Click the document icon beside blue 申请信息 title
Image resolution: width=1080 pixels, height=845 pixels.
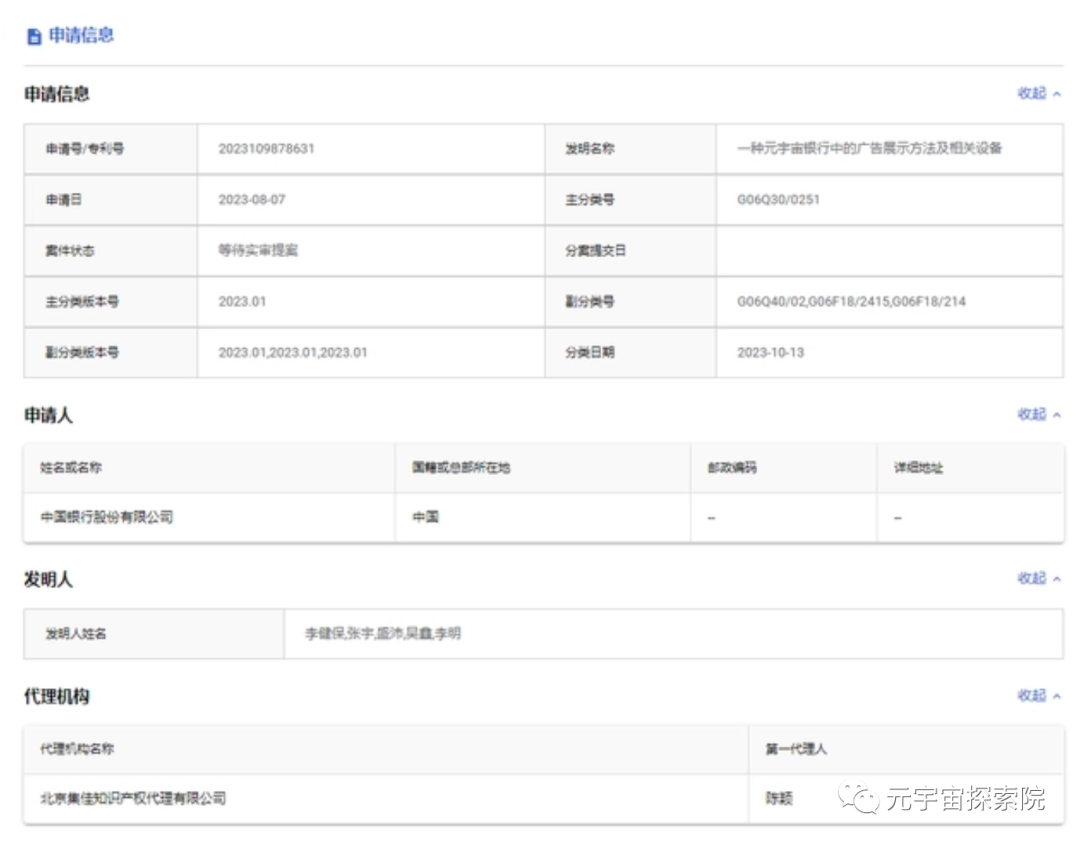[34, 36]
